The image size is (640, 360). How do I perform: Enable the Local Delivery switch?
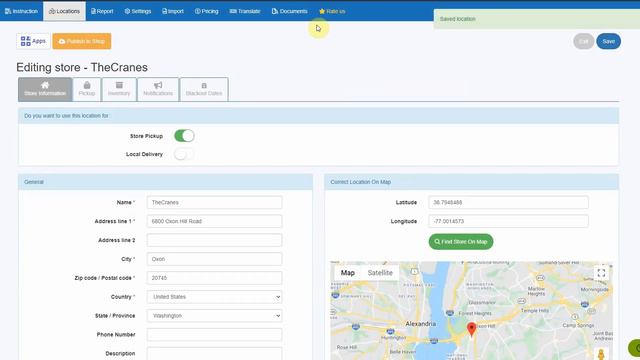click(184, 154)
